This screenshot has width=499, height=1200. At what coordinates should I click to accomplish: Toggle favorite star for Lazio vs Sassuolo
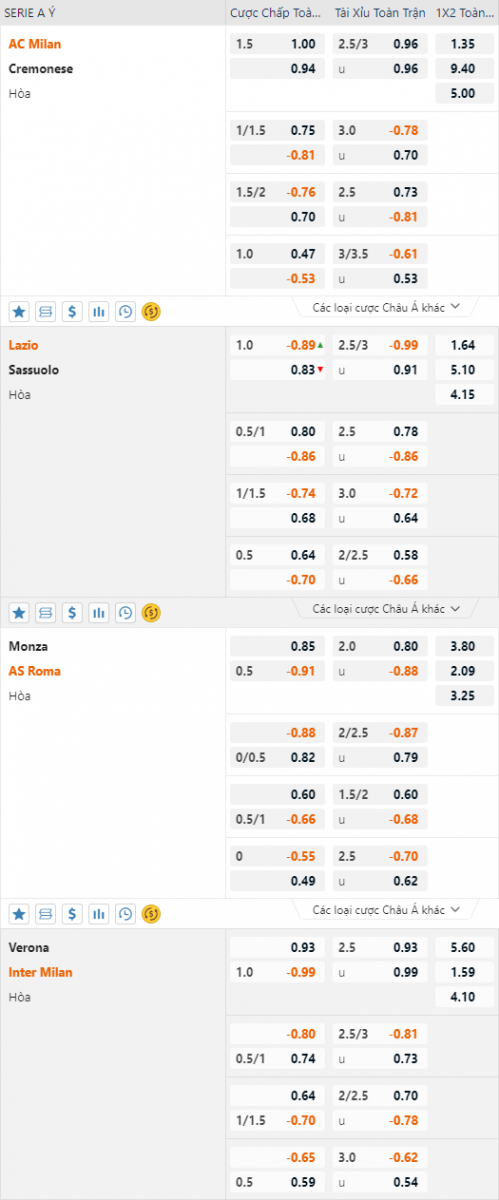tap(19, 612)
